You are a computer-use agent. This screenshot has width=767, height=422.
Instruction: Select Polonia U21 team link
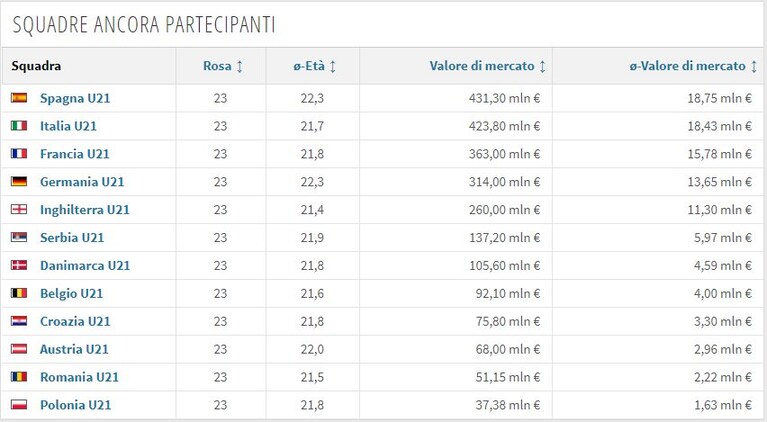tap(75, 405)
